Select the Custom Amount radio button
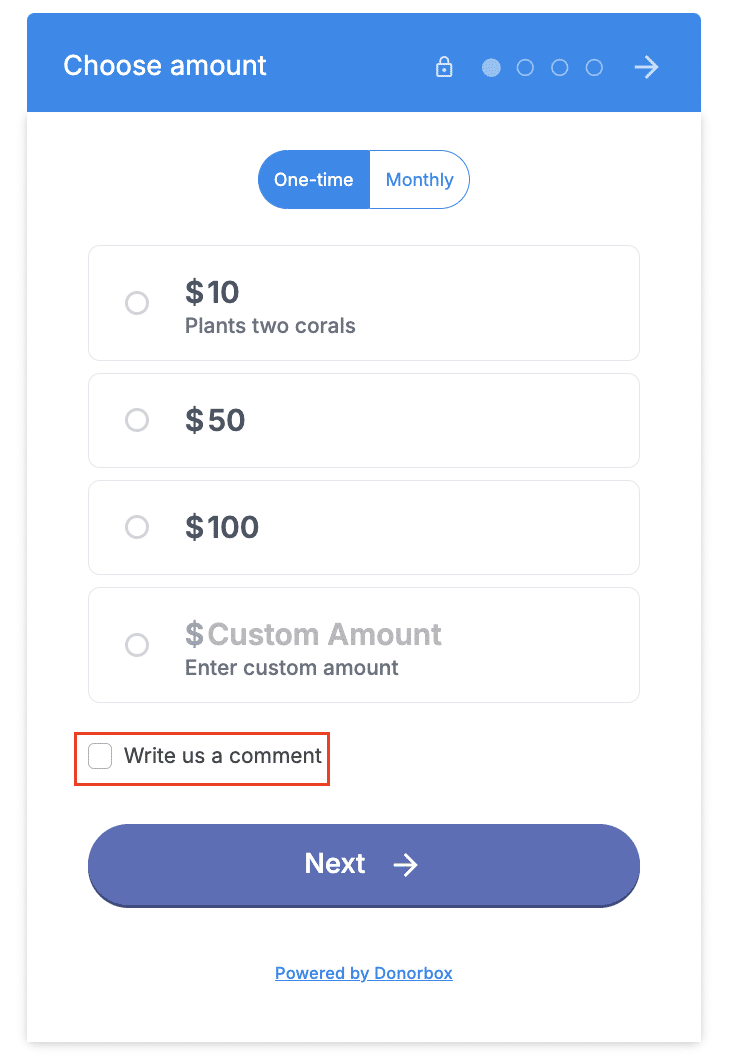 137,645
